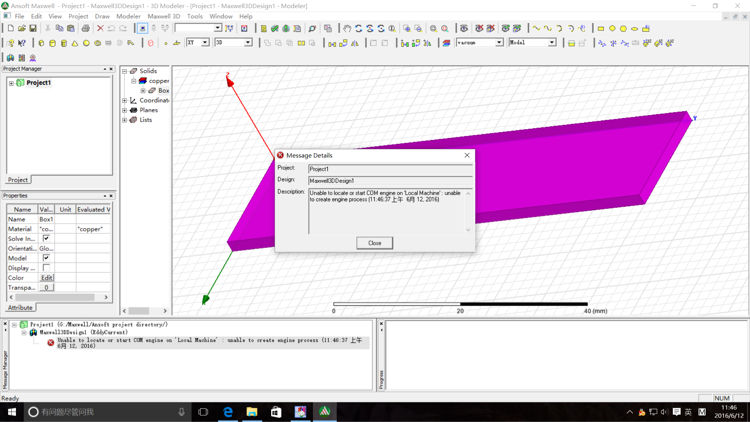This screenshot has height=422, width=750.
Task: Open Microsoft Edge from taskbar
Action: pos(228,411)
